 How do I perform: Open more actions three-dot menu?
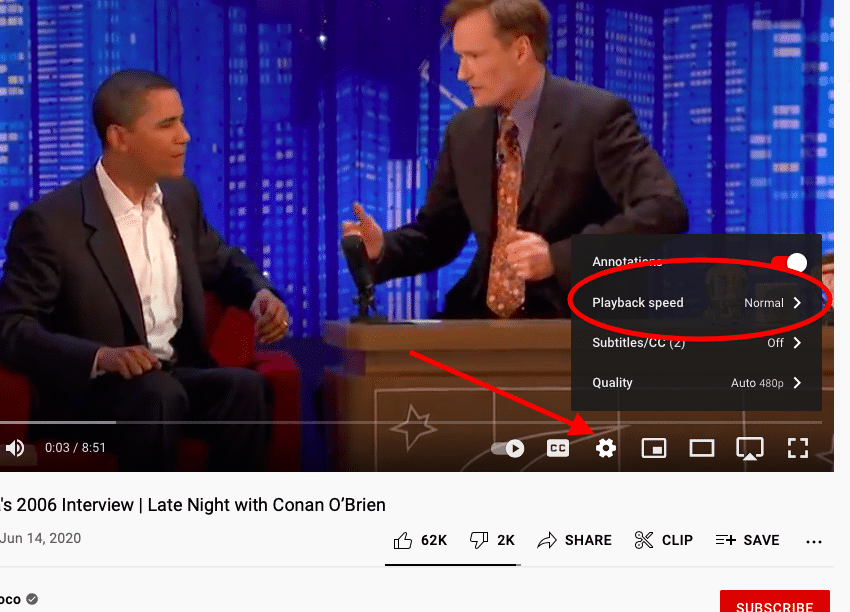coord(814,542)
